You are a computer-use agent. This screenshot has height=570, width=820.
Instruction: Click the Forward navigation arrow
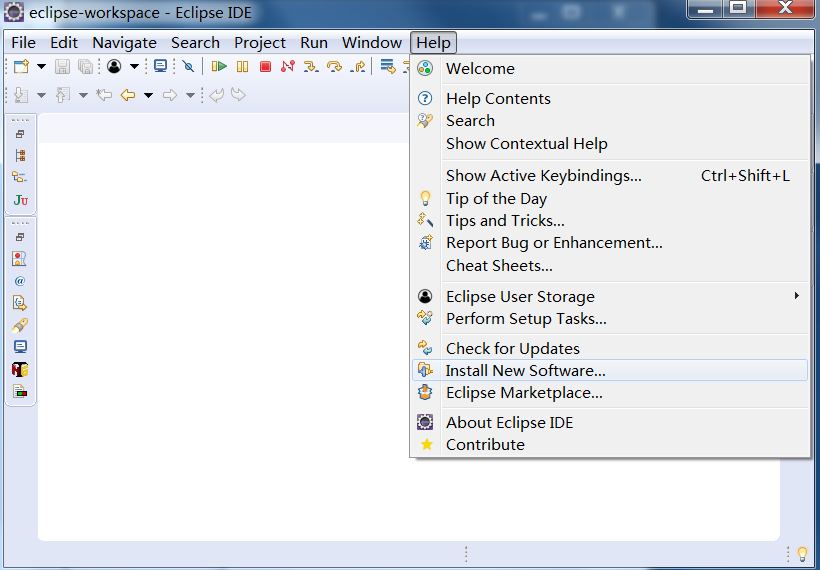170,95
